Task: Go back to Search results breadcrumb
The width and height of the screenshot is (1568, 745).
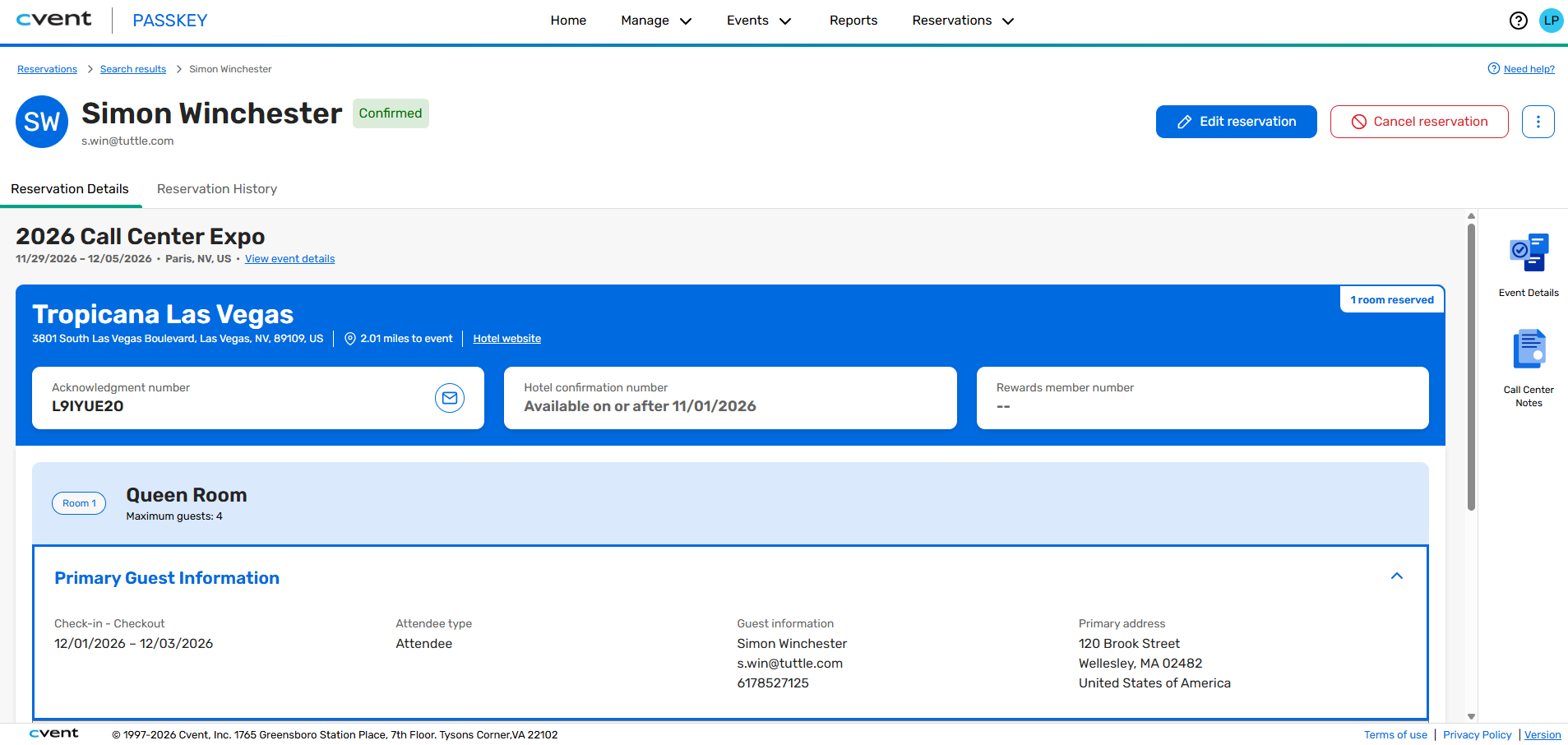Action: (133, 69)
